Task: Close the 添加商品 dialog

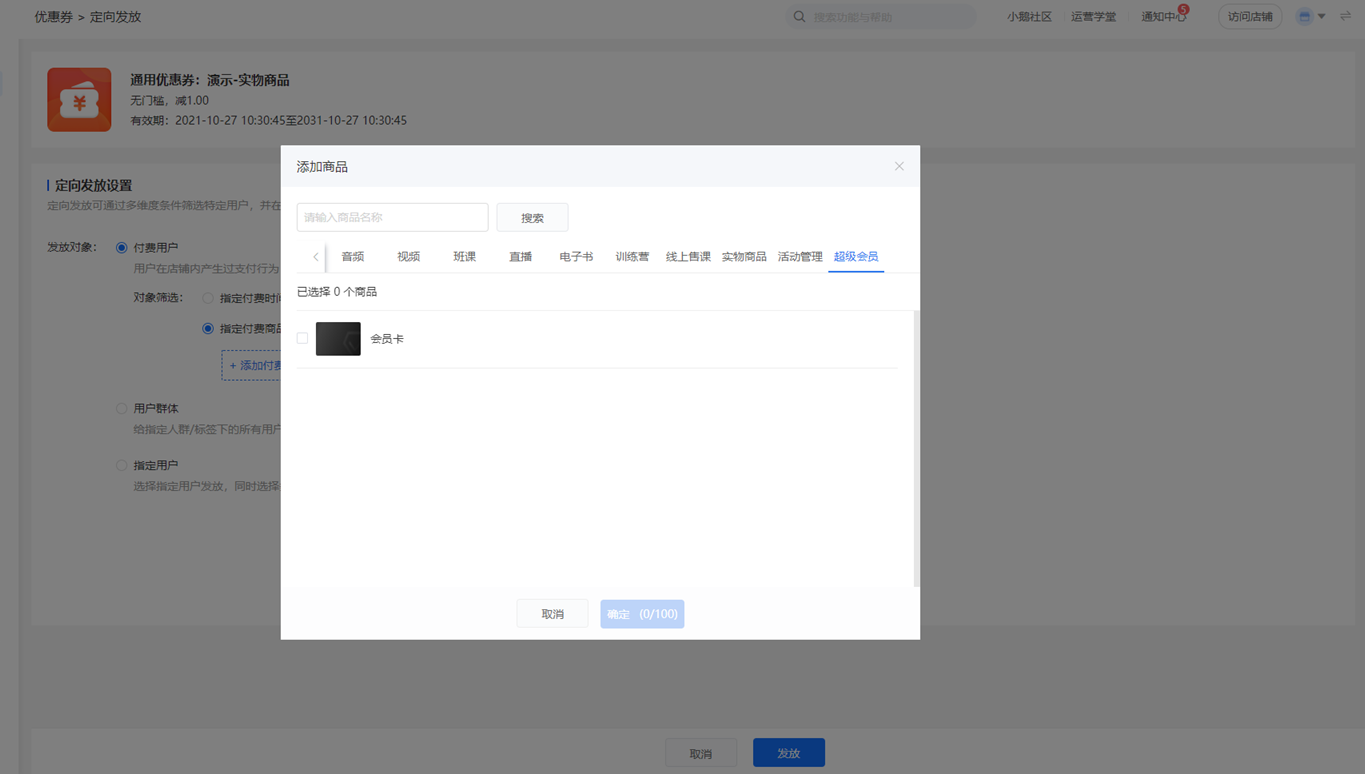Action: click(899, 166)
